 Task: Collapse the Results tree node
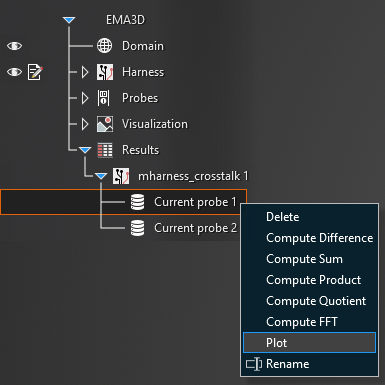click(85, 150)
